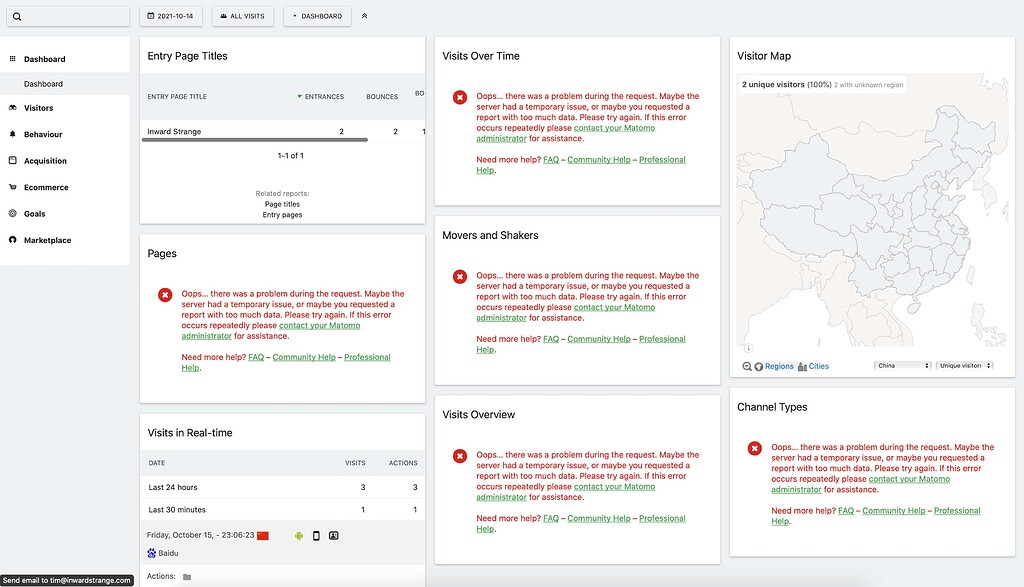This screenshot has height=587, width=1024.
Task: Click the Ecommerce cart icon in the sidebar
Action: pyautogui.click(x=11, y=187)
